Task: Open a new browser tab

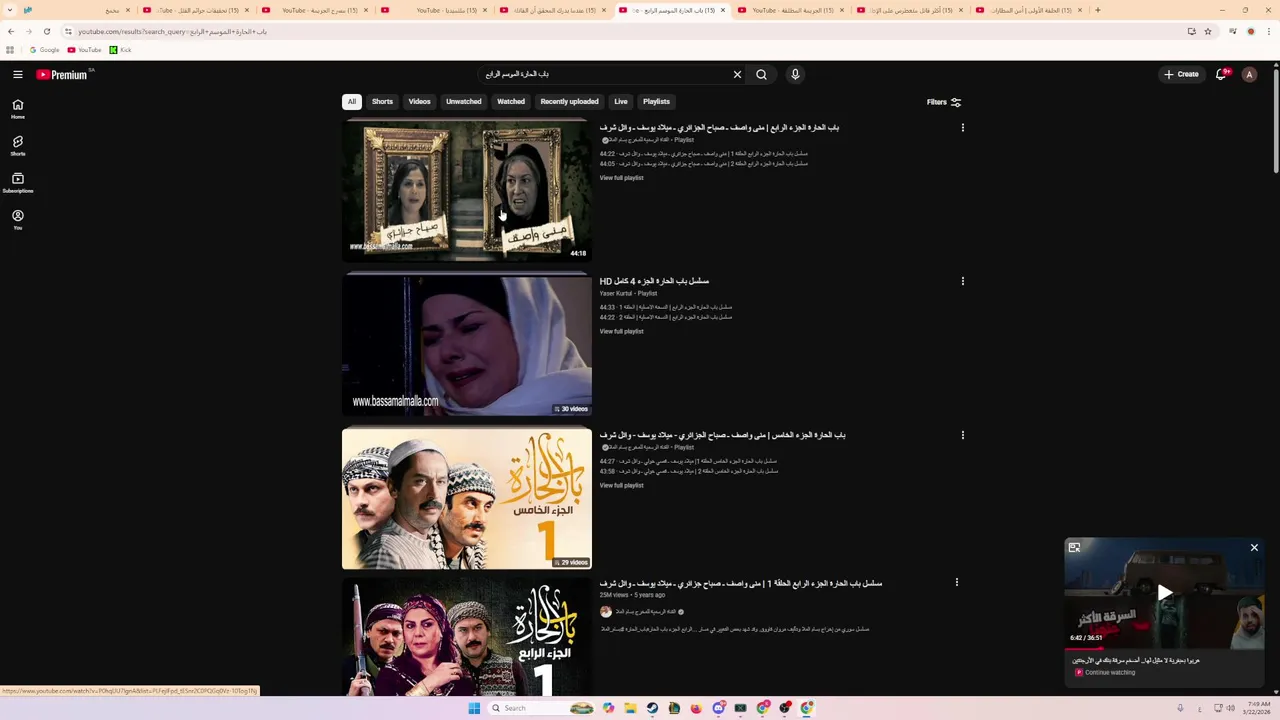Action: pos(1098,10)
